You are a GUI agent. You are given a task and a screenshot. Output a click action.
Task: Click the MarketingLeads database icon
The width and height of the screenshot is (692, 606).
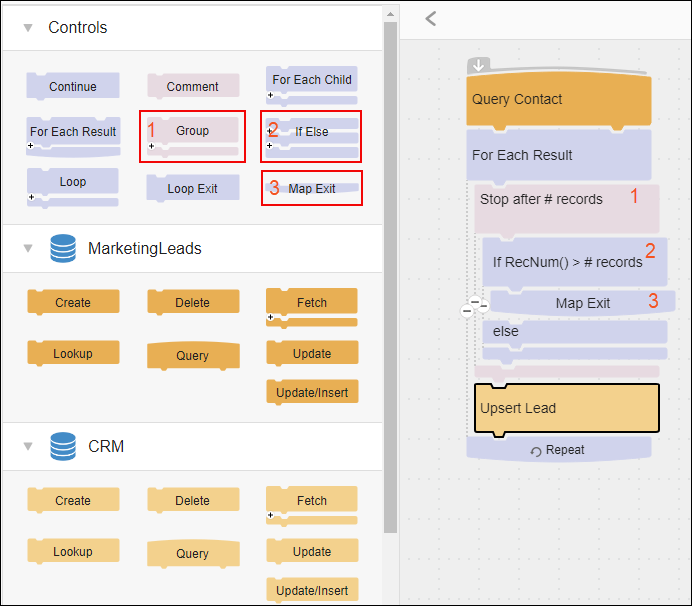63,248
